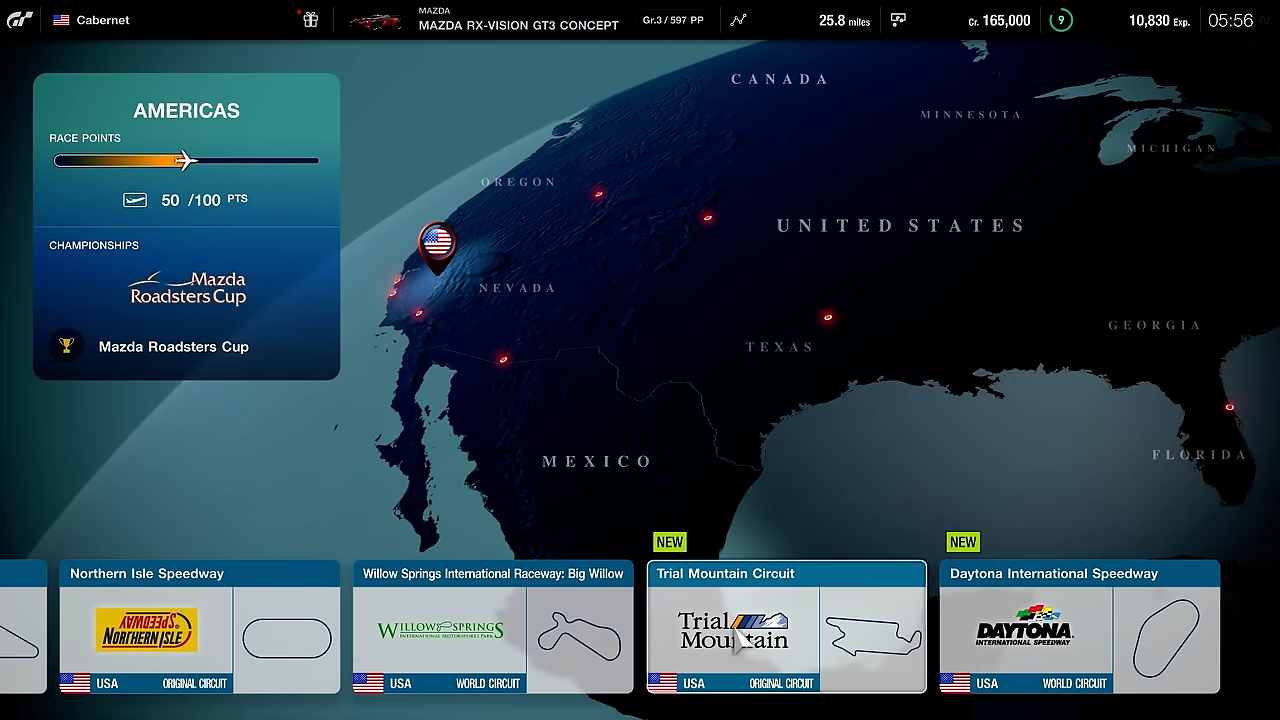Select the USA flag map pin
This screenshot has width=1280, height=720.
(437, 247)
